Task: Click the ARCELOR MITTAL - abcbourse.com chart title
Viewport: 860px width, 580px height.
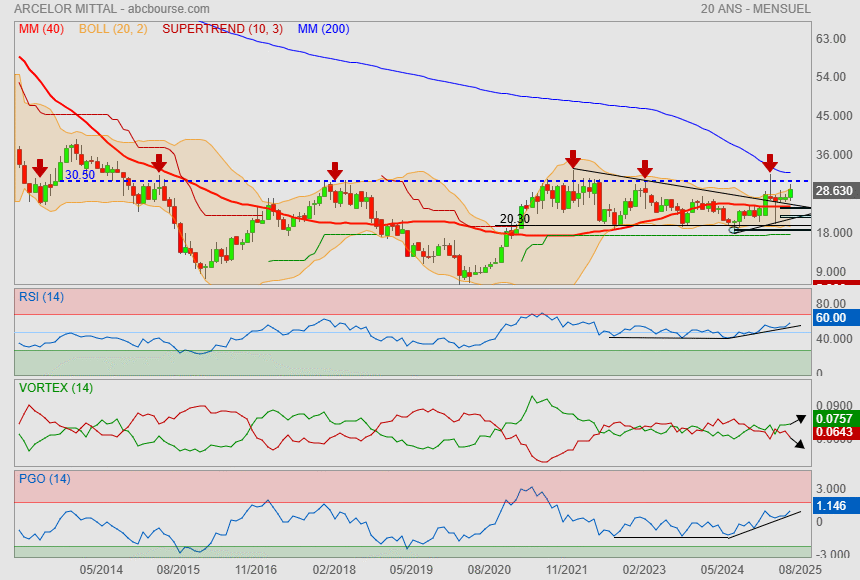Action: pyautogui.click(x=112, y=9)
